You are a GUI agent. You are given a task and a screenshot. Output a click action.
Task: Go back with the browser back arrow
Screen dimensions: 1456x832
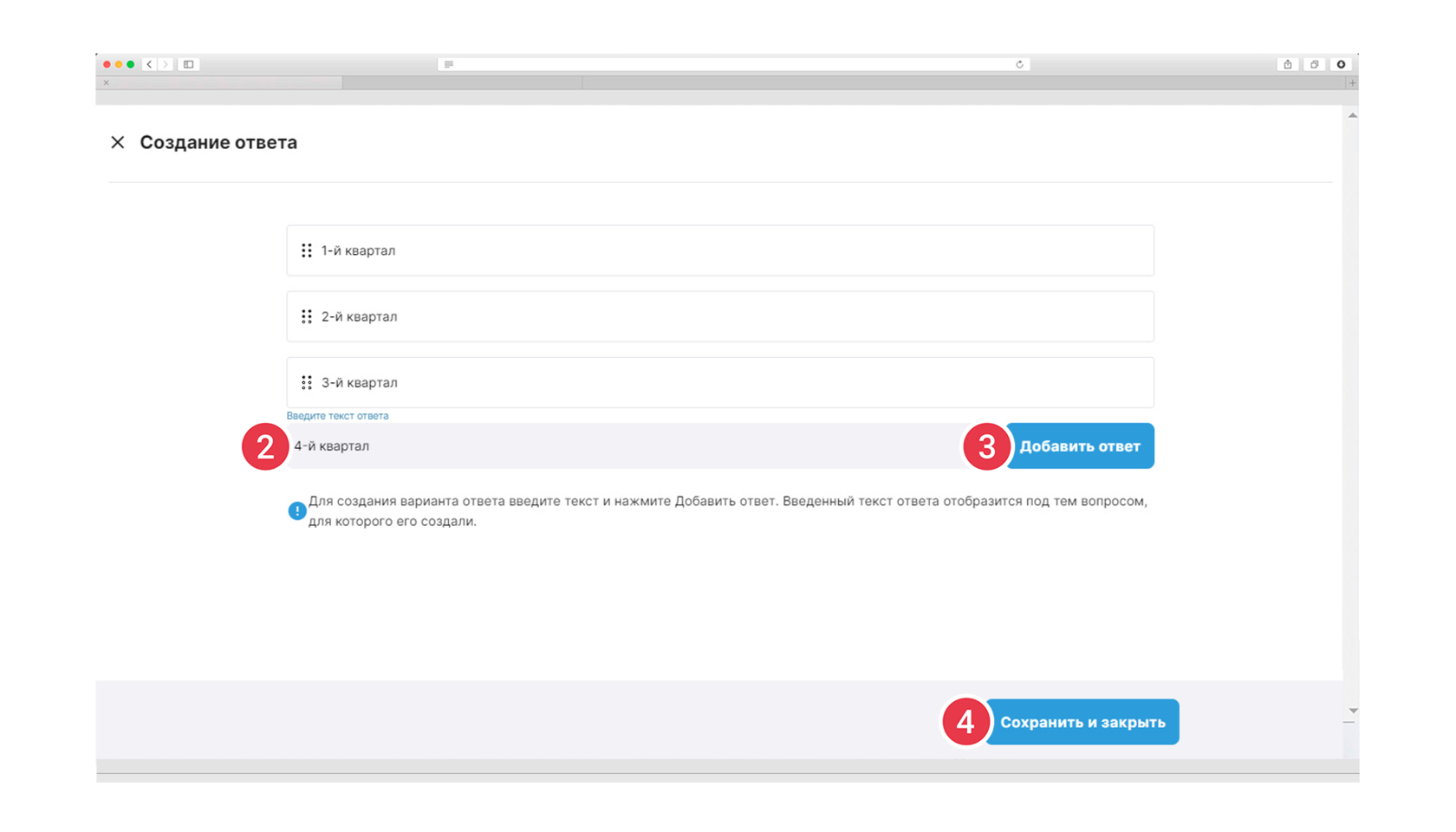pos(149,64)
